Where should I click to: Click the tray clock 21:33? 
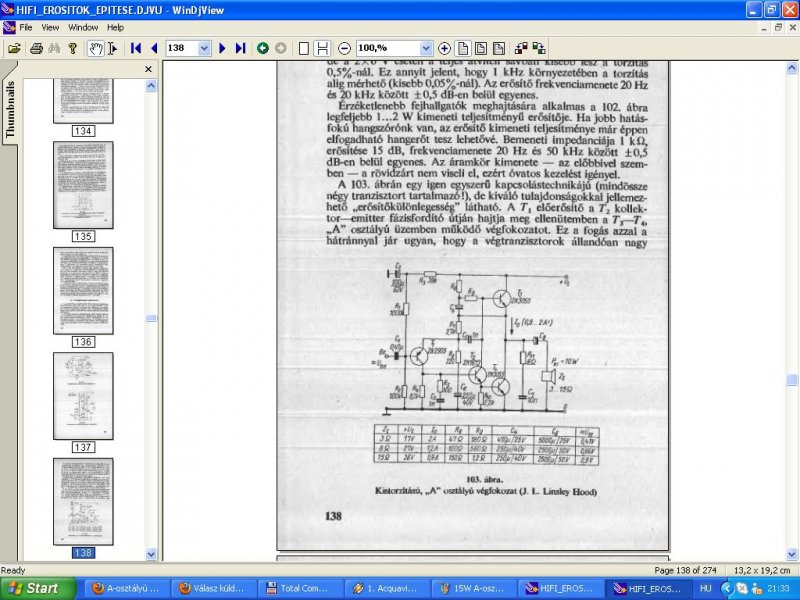[x=778, y=589]
